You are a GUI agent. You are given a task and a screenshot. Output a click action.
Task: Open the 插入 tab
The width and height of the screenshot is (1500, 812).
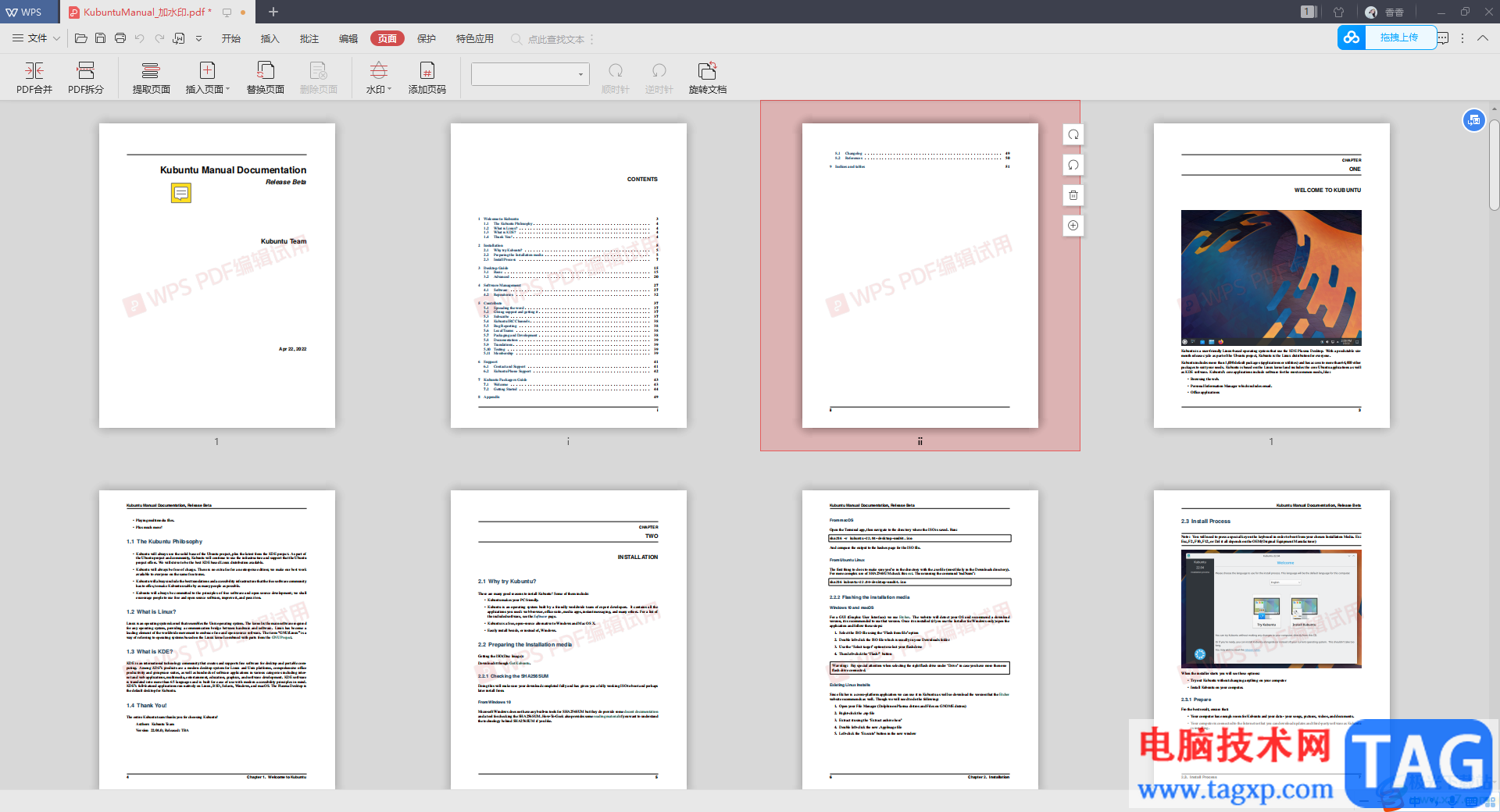click(x=270, y=38)
